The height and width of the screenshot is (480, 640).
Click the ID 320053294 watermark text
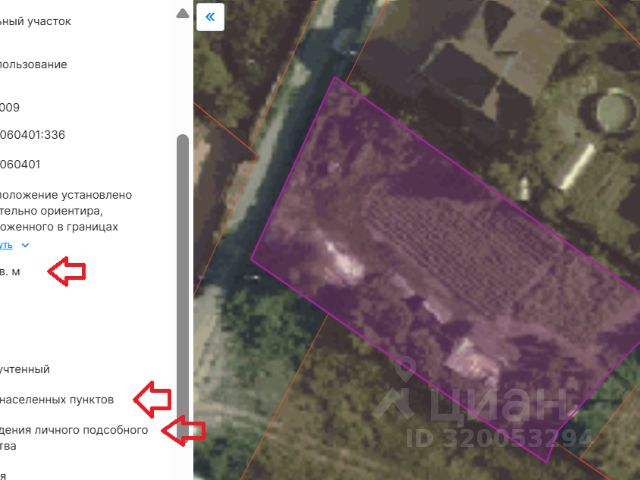[x=499, y=438]
